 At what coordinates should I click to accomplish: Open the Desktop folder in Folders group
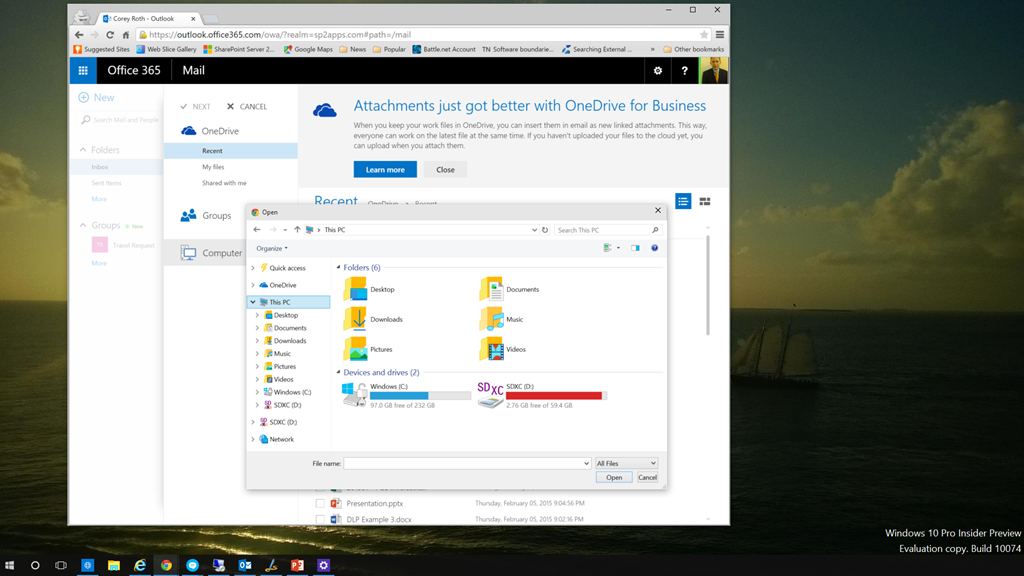pyautogui.click(x=370, y=289)
